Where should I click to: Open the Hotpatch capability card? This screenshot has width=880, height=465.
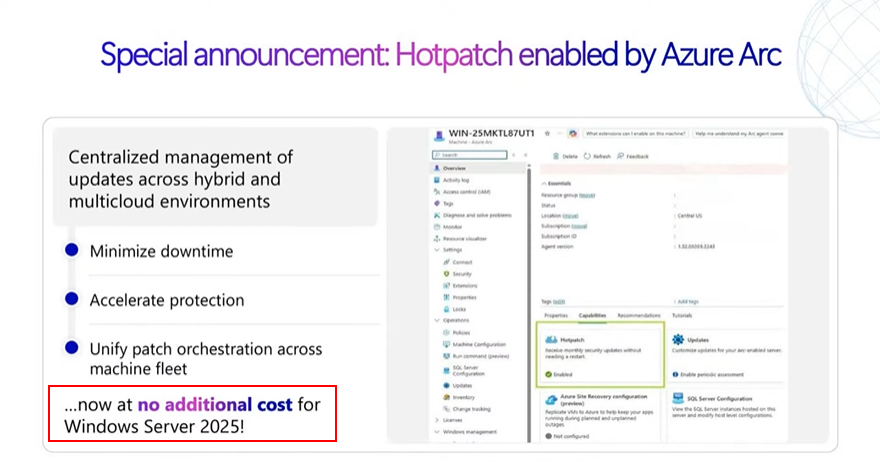pos(601,354)
